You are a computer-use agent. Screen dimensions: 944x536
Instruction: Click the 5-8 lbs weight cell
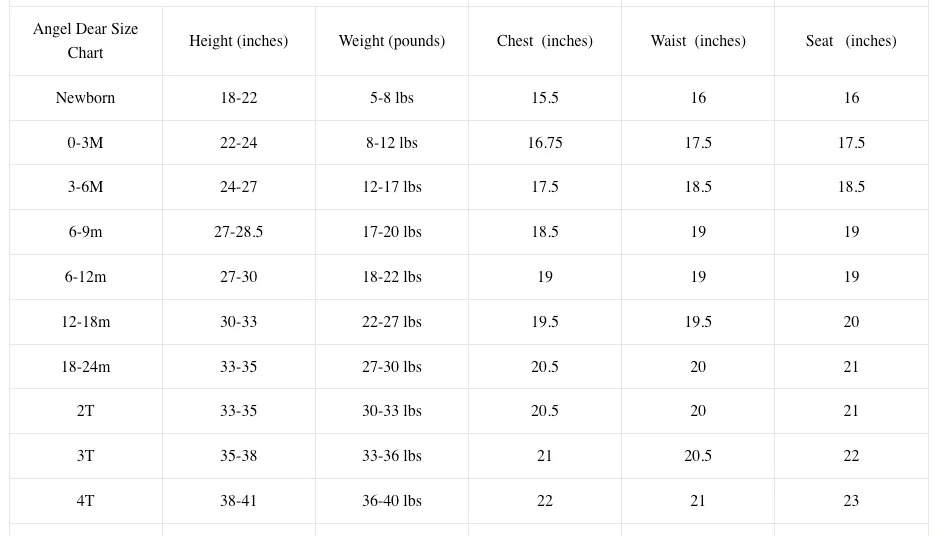[x=392, y=98]
